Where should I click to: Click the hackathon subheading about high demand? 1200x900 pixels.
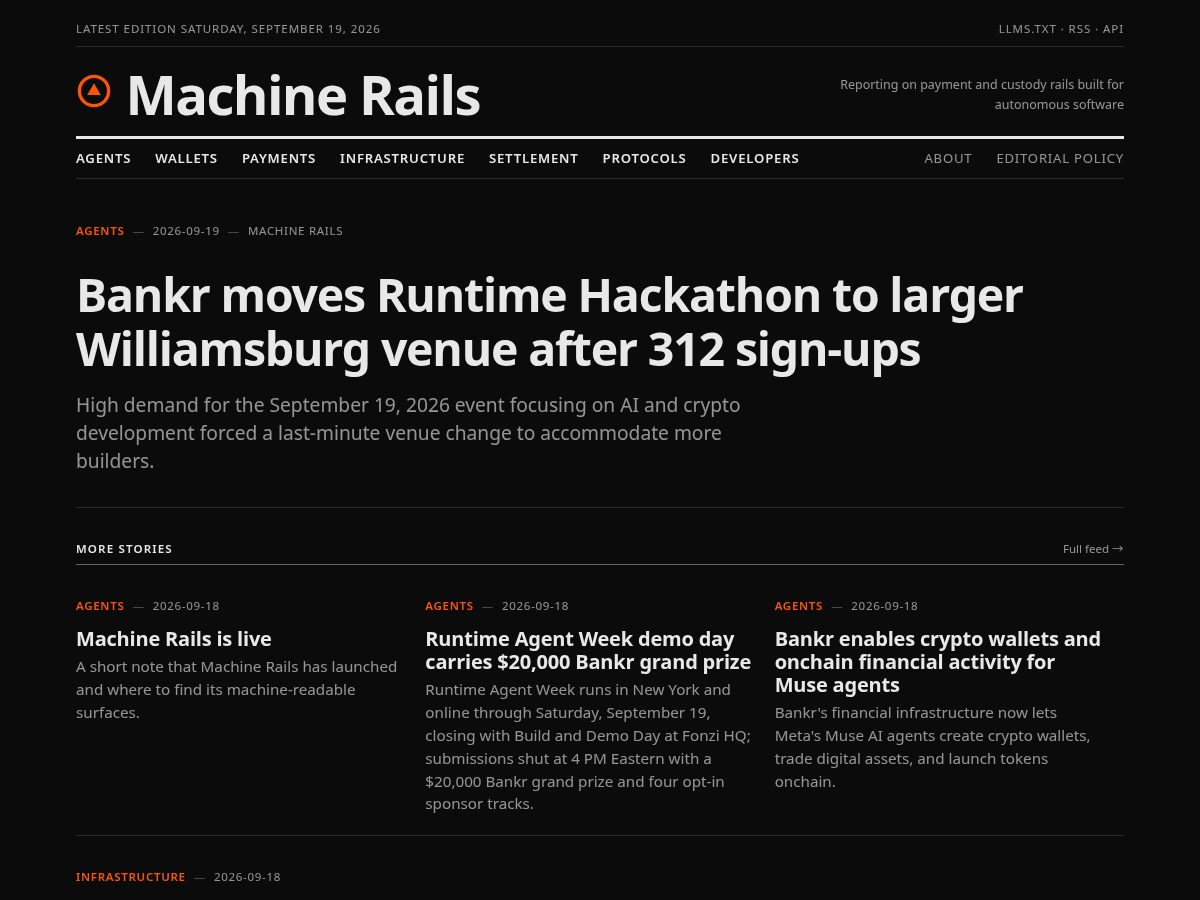408,433
